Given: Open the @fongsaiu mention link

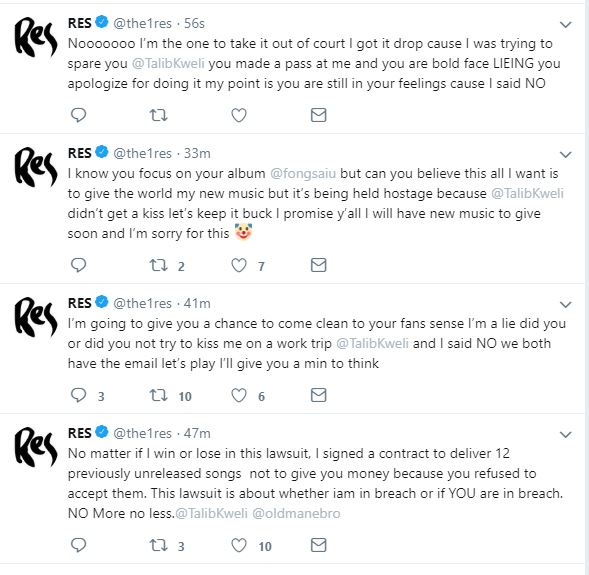Looking at the screenshot, I should coord(303,174).
